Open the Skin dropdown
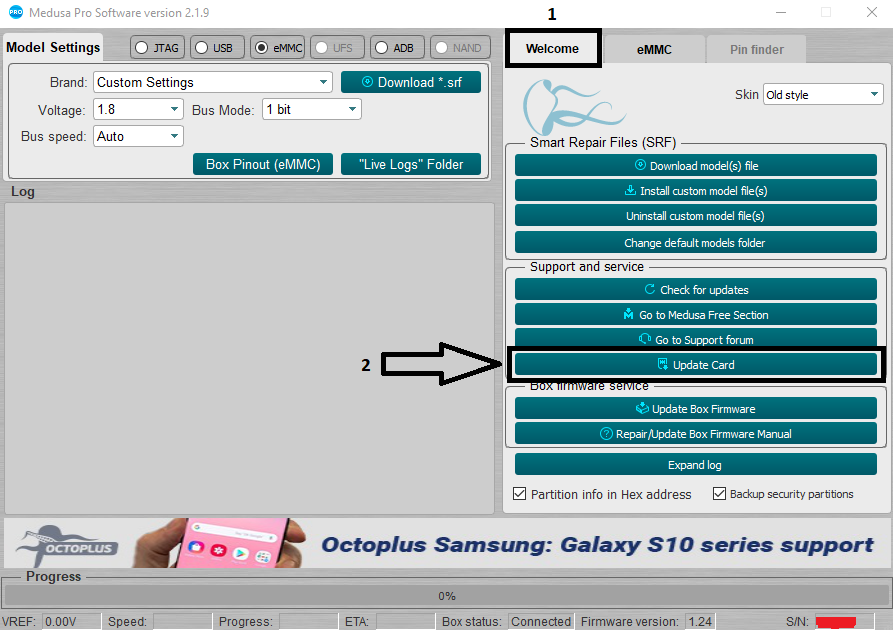 (823, 95)
